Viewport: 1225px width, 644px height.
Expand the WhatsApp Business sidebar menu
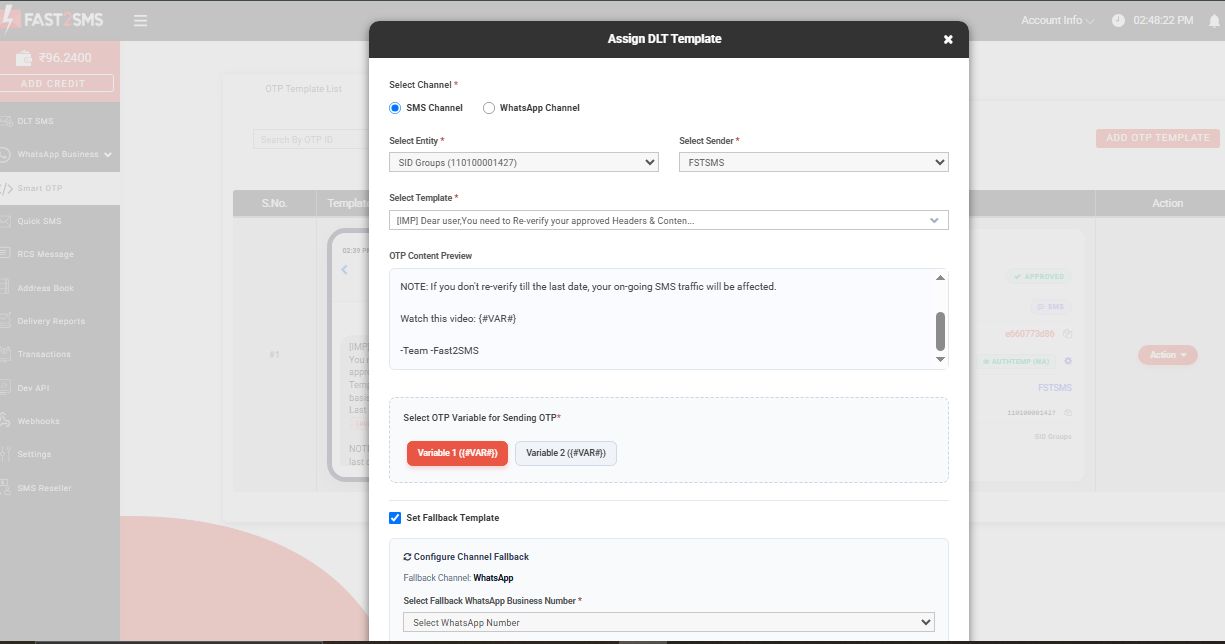click(60, 155)
